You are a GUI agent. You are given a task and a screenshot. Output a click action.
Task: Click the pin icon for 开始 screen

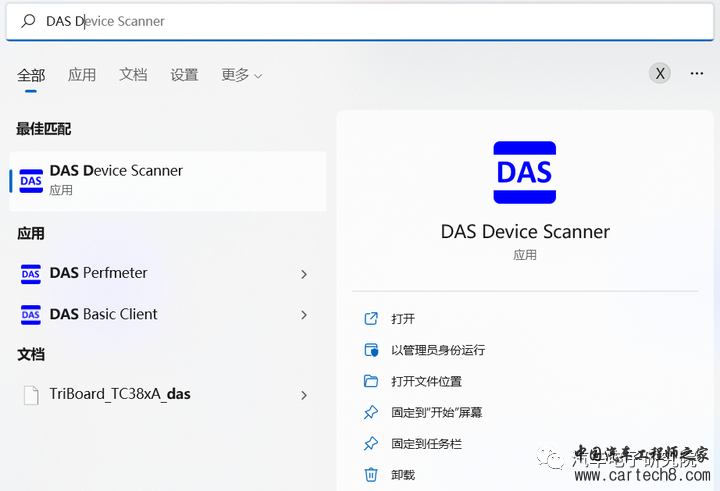(x=371, y=412)
